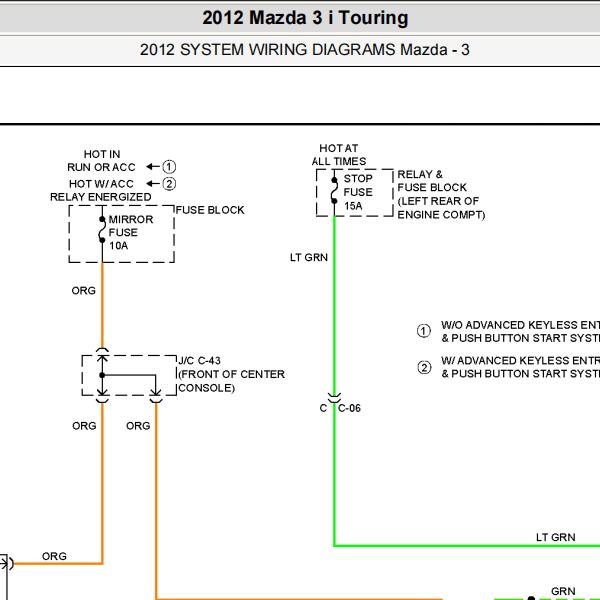Click the "HOT IN RUN OR ACC" label

[101, 161]
